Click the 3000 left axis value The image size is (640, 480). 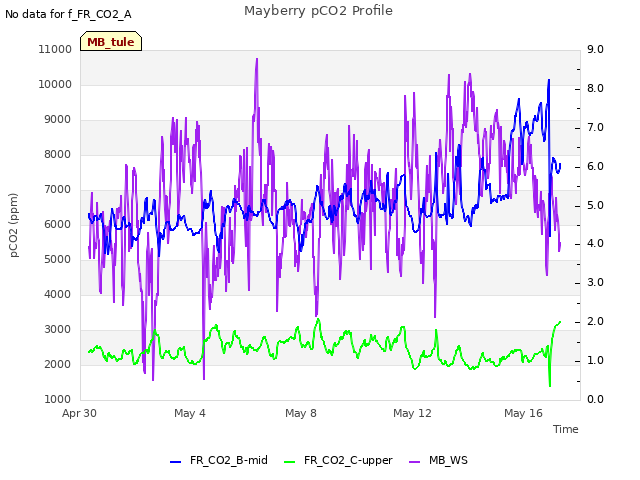coord(58,329)
